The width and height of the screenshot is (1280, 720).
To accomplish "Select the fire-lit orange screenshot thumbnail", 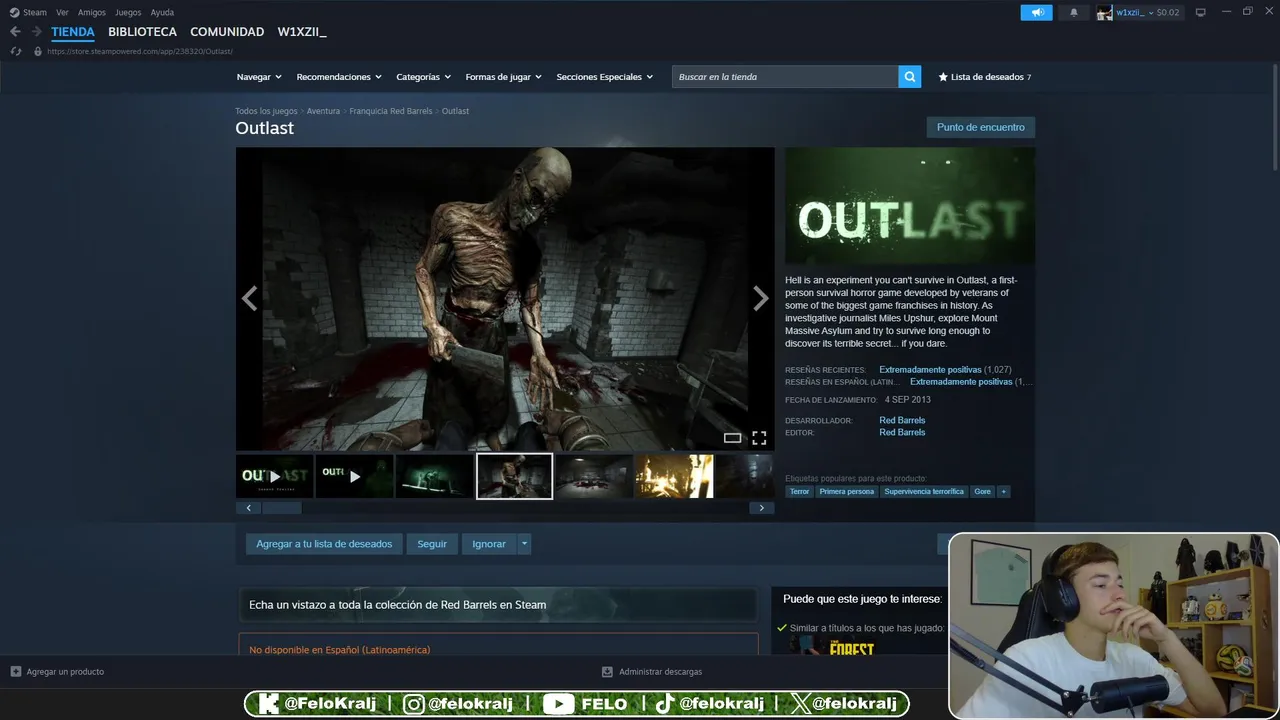I will (674, 476).
